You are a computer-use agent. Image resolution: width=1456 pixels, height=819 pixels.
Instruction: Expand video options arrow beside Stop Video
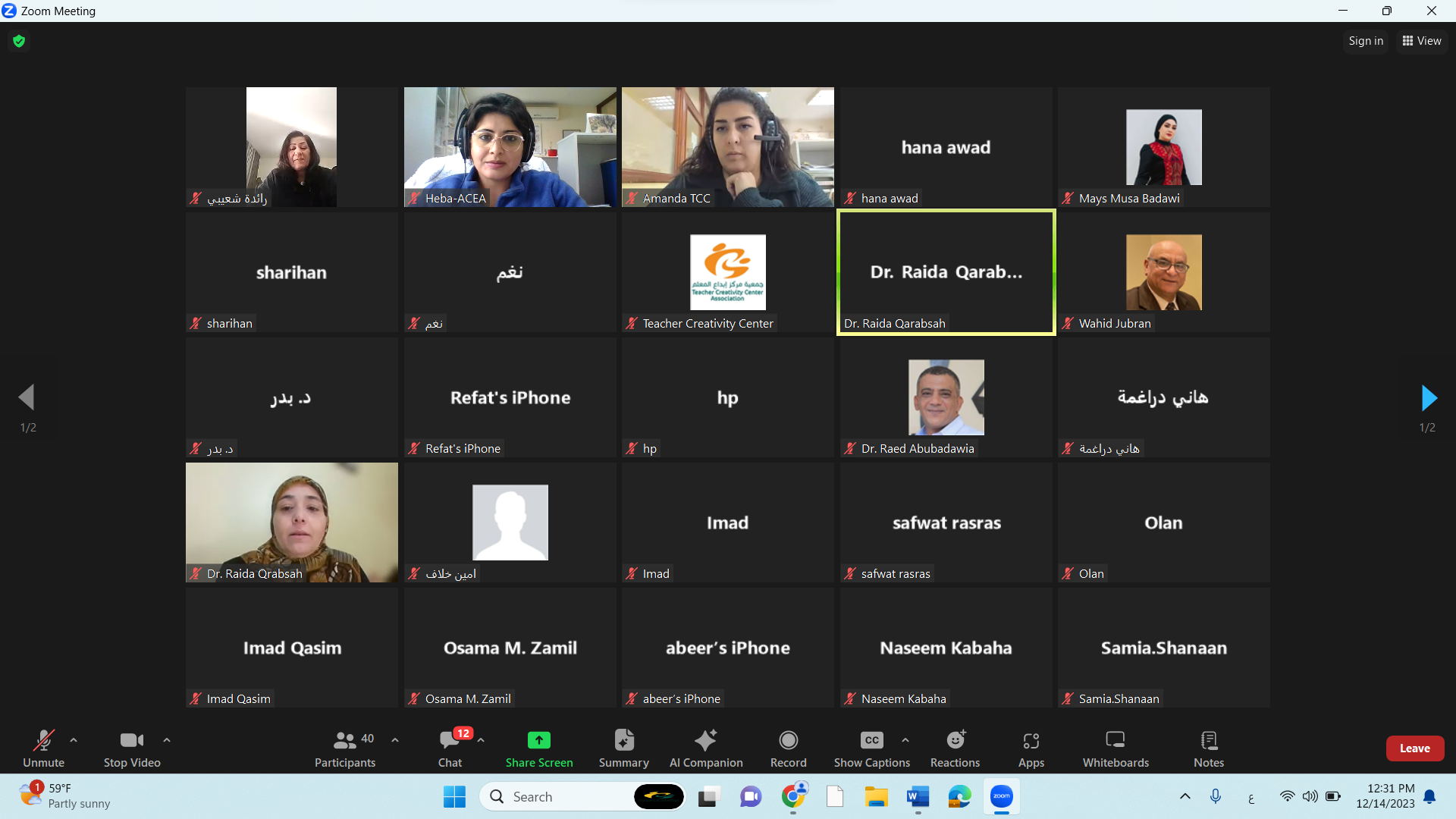[167, 740]
